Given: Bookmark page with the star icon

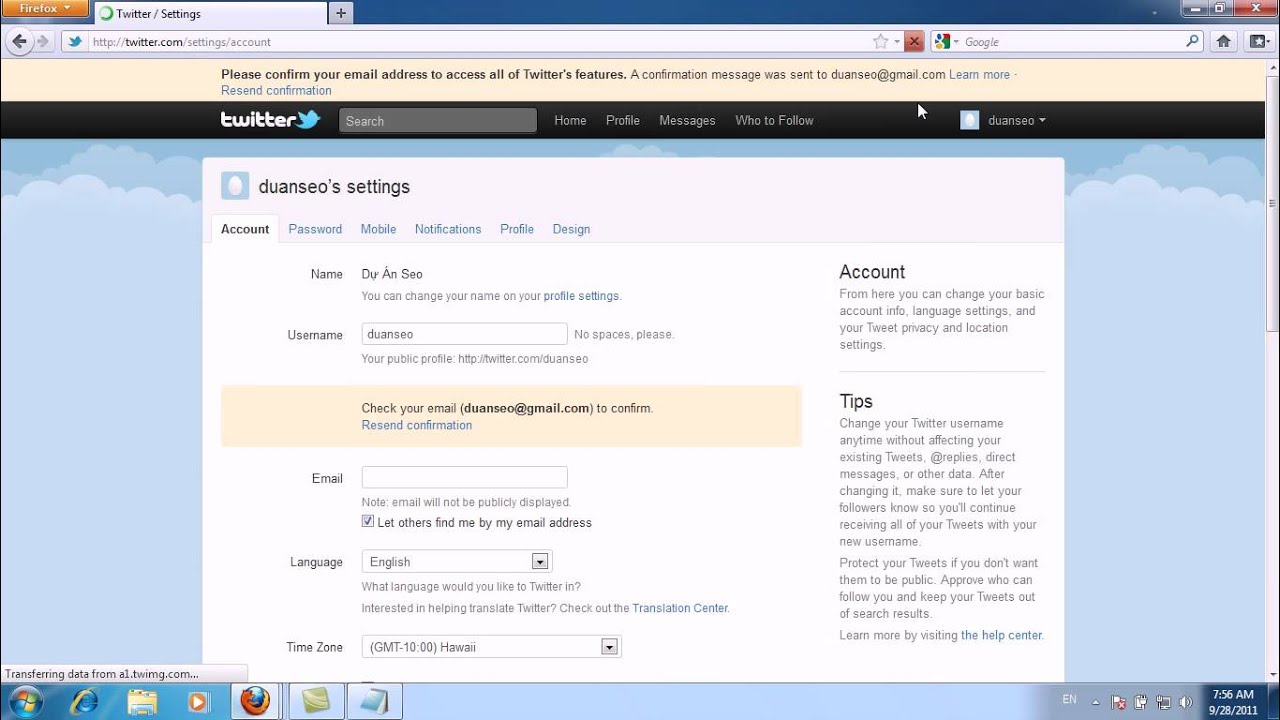Looking at the screenshot, I should point(880,42).
